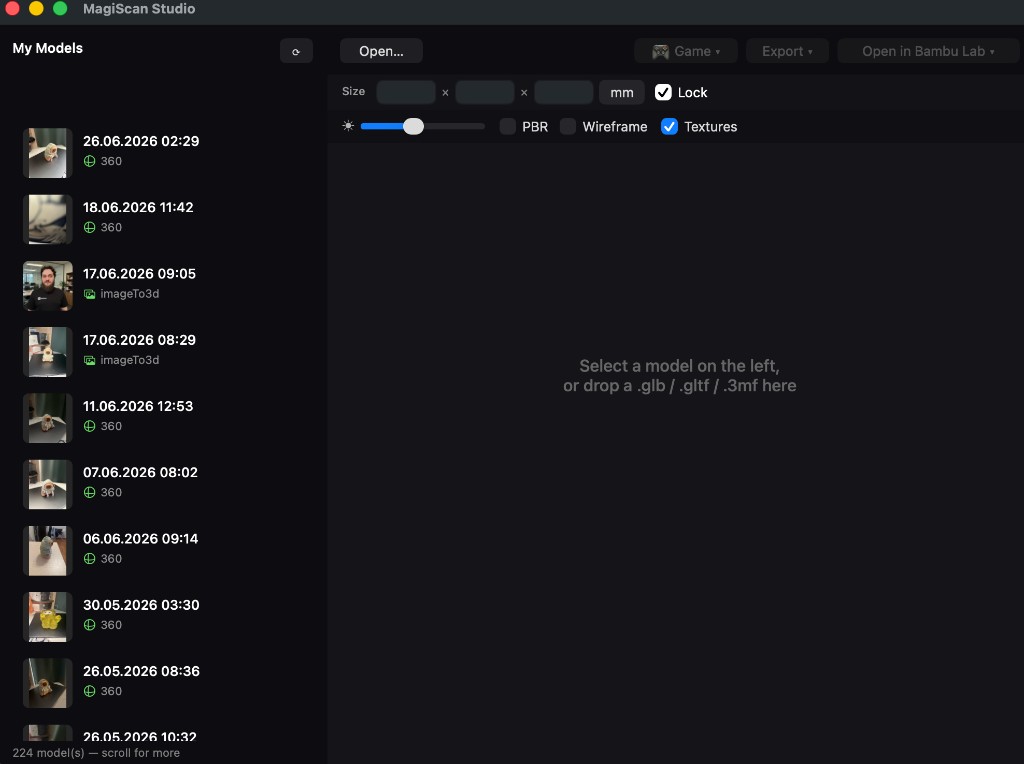
Task: Uncheck the Textures checkbox
Action: pos(669,127)
